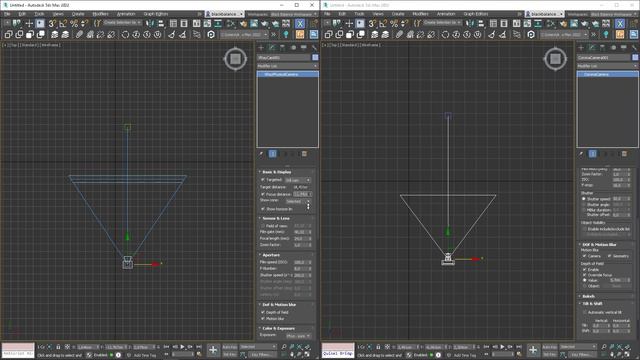Click remove modifier trash icon in right panel

624,154
